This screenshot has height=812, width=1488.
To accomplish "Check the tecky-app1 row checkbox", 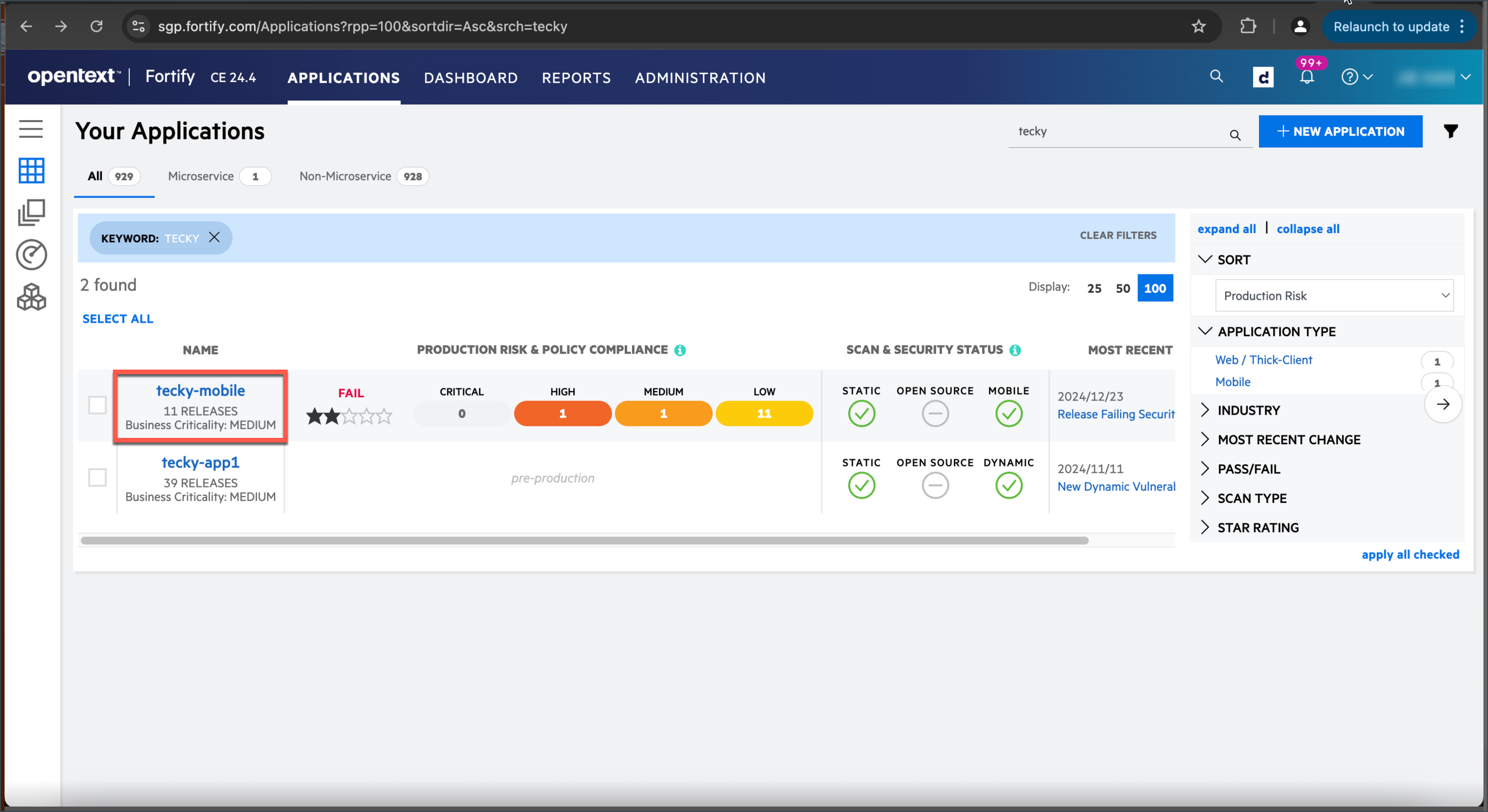I will pyautogui.click(x=97, y=477).
